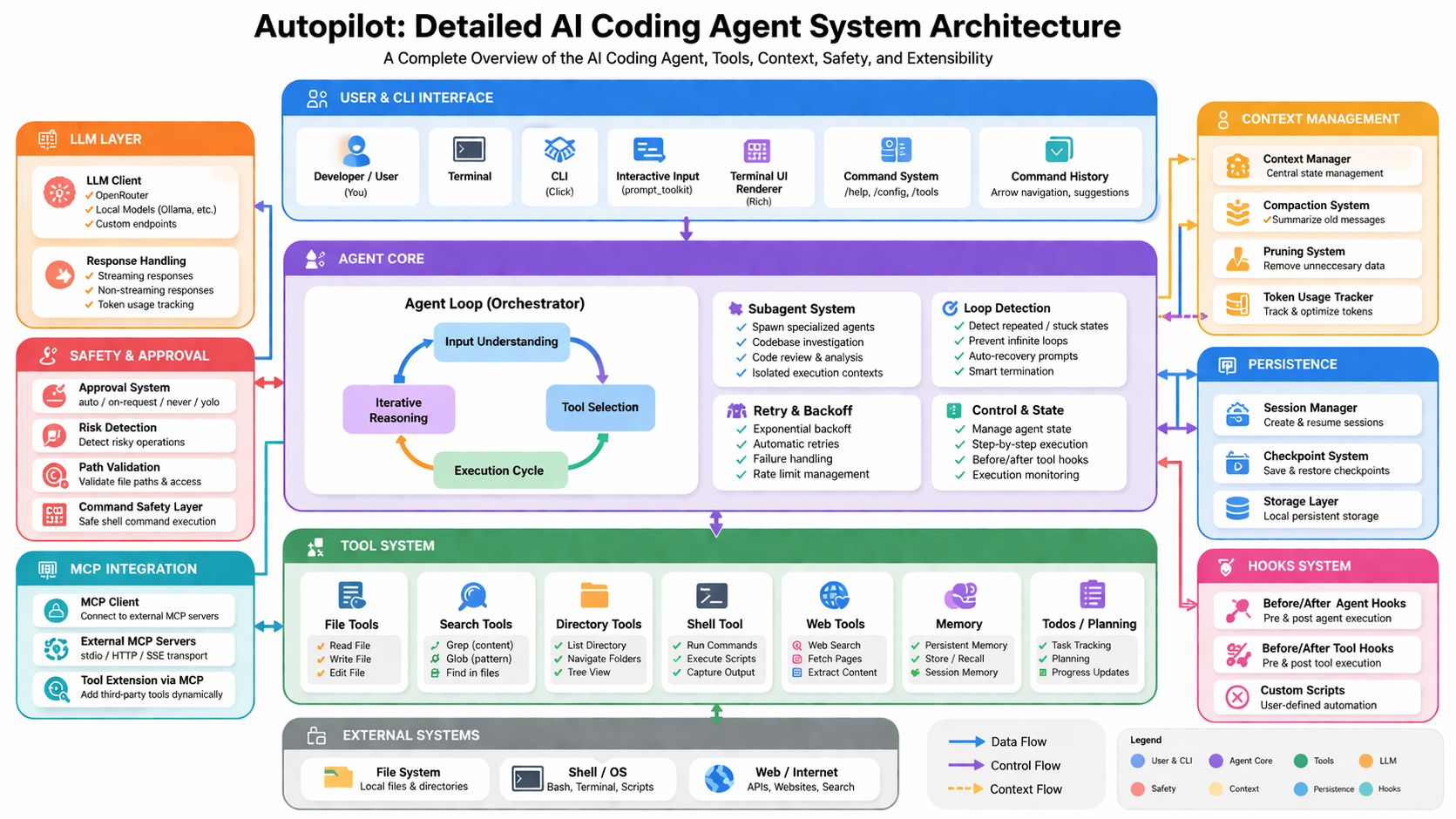Click the Developer / User person icon
This screenshot has width=1456, height=819.
click(356, 151)
